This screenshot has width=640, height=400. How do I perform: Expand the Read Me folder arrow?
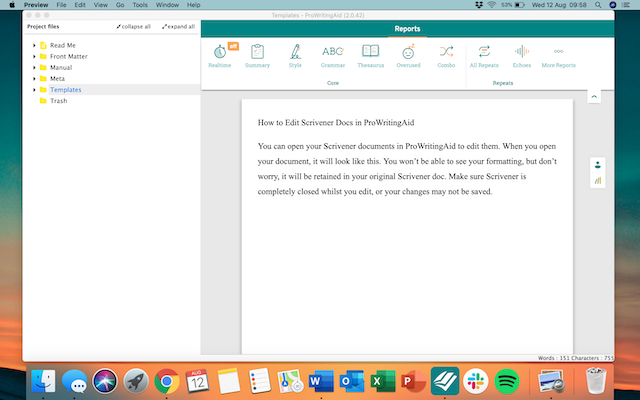point(34,45)
